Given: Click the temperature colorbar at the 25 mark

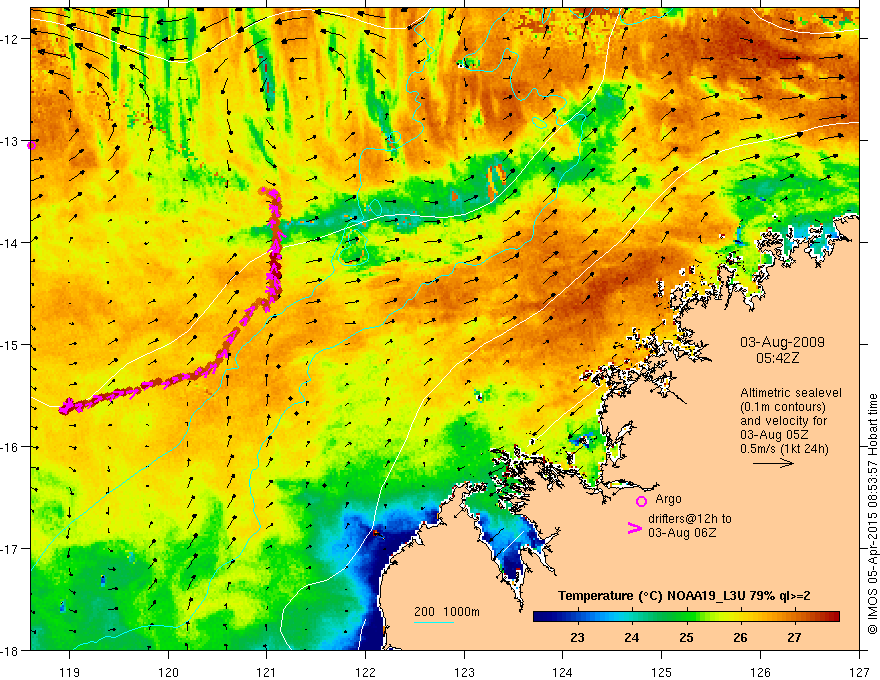Looking at the screenshot, I should pos(686,617).
